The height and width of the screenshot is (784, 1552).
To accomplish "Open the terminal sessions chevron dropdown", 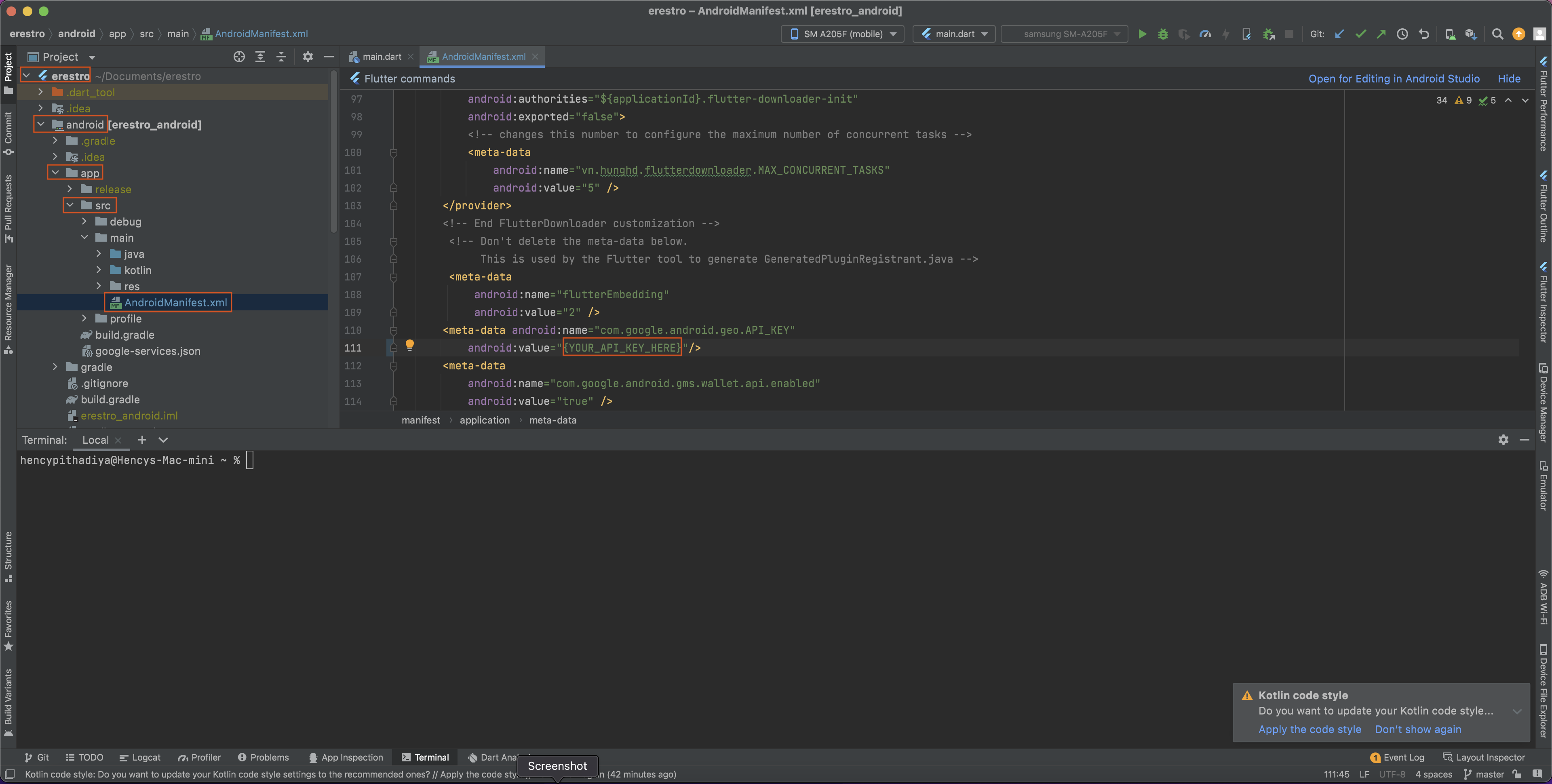I will click(x=163, y=440).
